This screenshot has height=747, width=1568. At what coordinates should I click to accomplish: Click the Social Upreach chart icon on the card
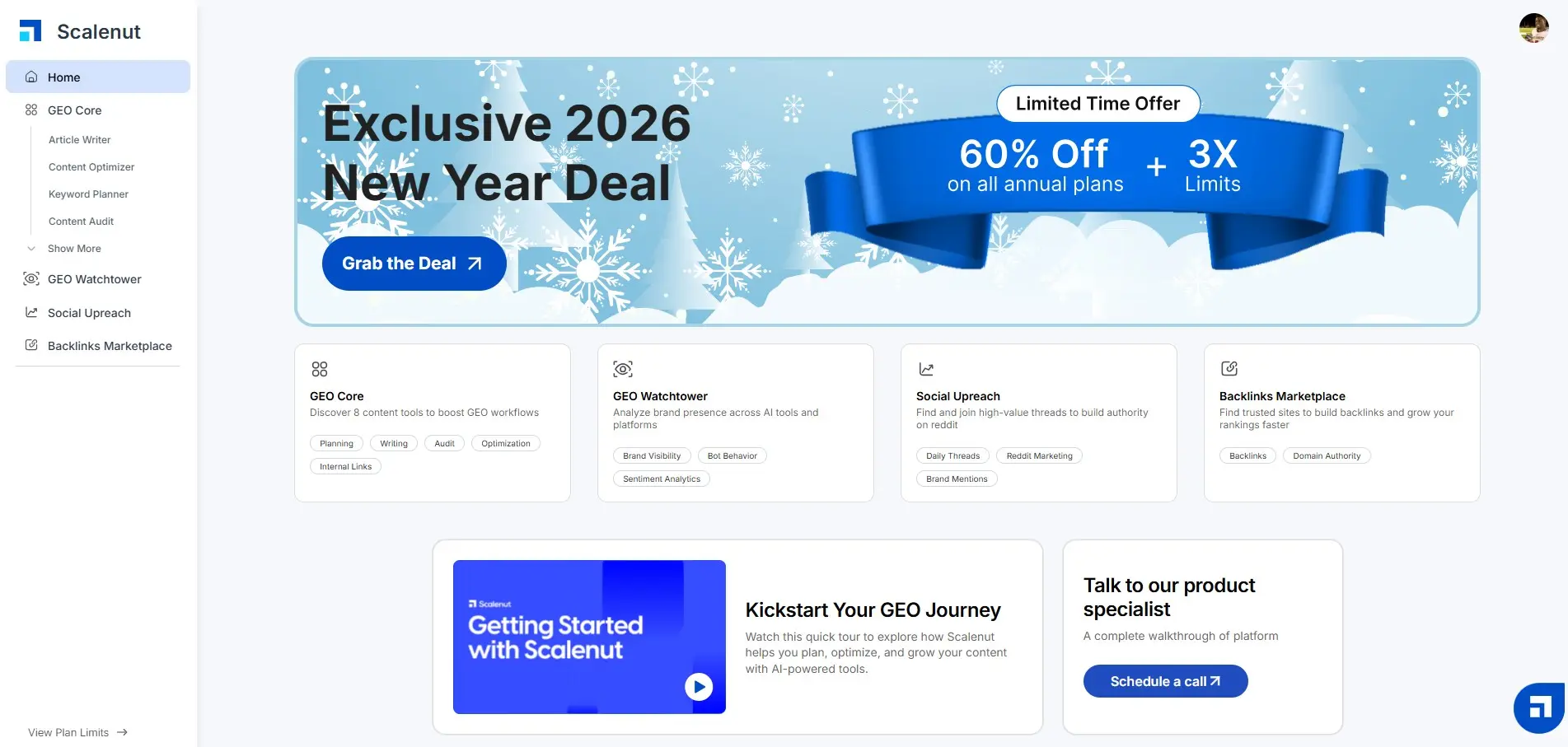click(x=926, y=369)
